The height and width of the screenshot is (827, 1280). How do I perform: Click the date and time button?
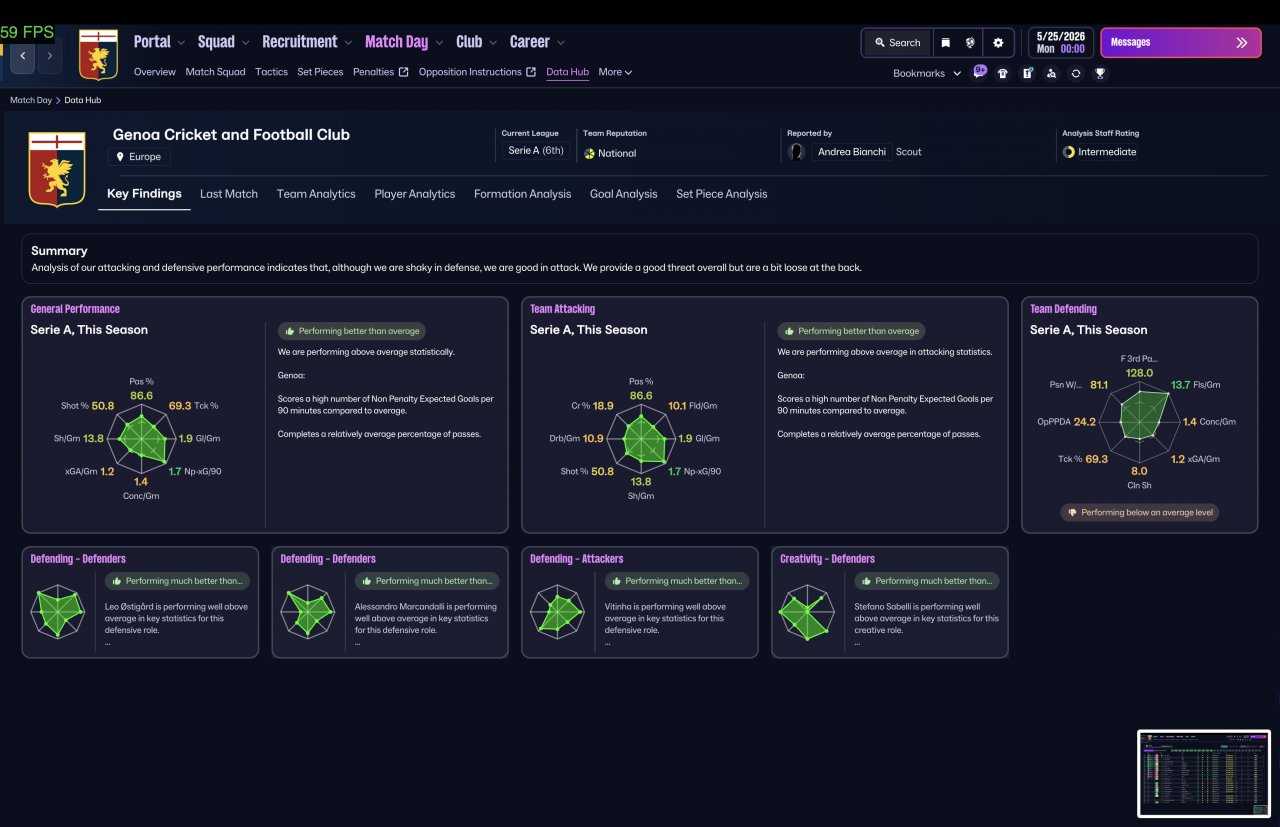click(x=1060, y=42)
